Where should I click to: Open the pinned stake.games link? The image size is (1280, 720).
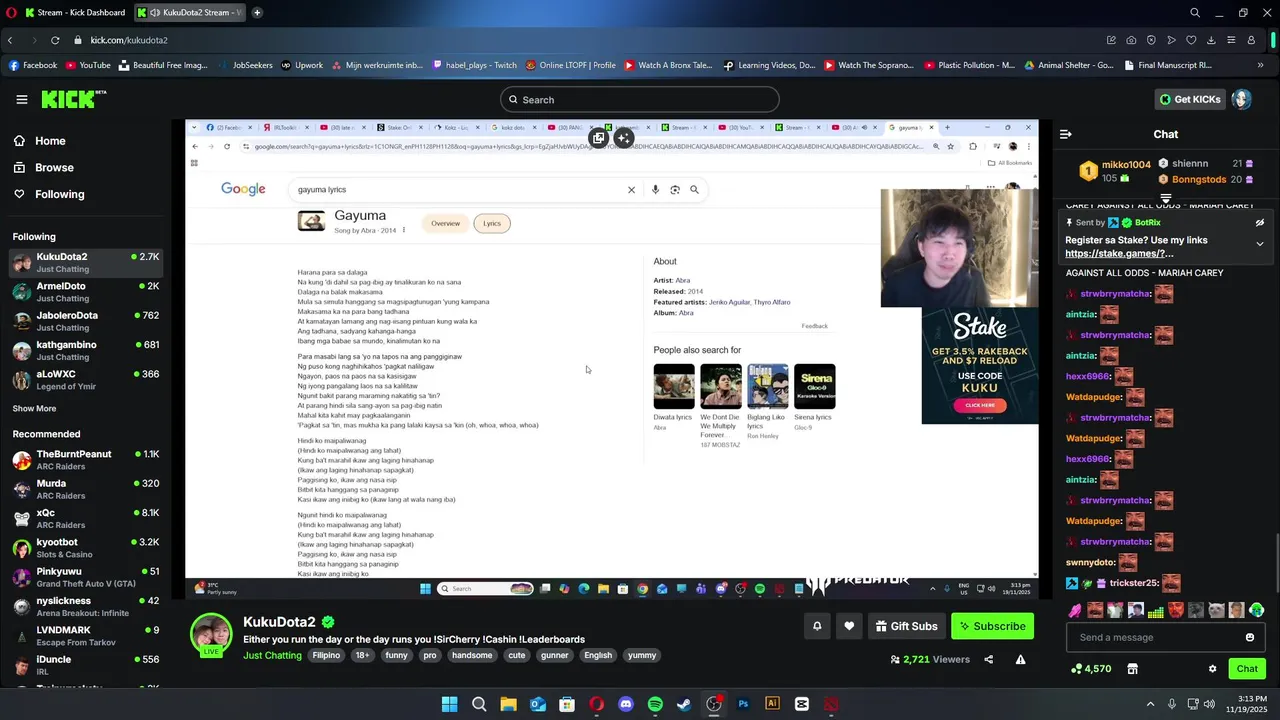(x=1119, y=254)
